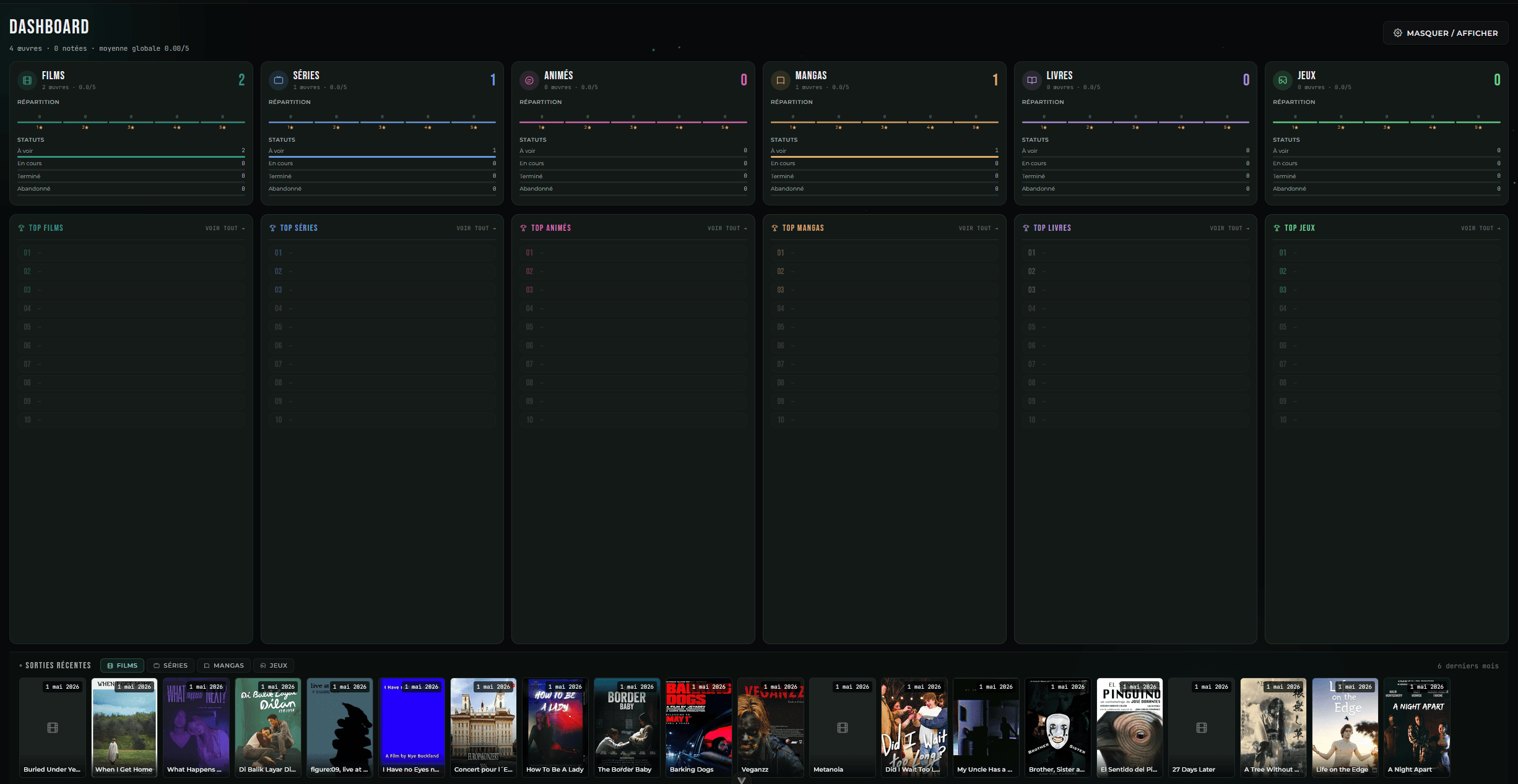Open Voir tout for Top Jeux
This screenshot has width=1518, height=784.
tap(1481, 228)
